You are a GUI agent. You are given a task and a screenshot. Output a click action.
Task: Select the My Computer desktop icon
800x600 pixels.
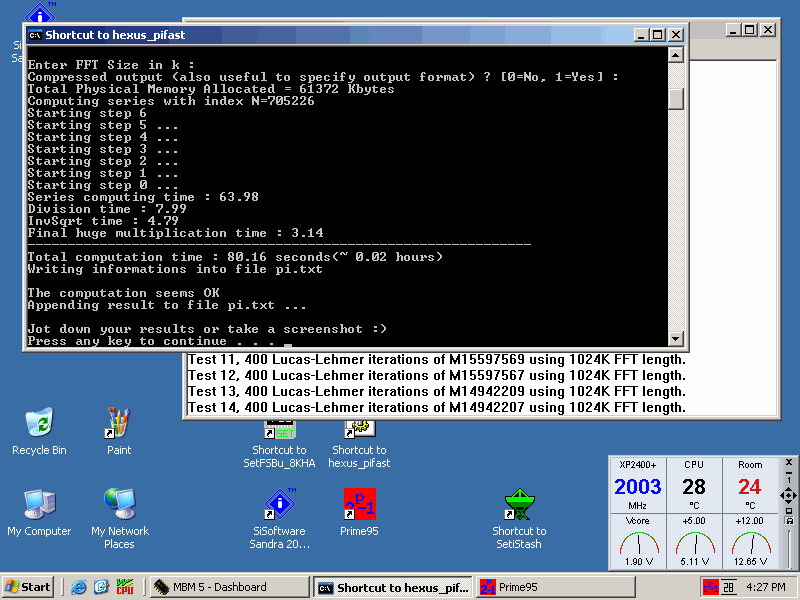(39, 504)
